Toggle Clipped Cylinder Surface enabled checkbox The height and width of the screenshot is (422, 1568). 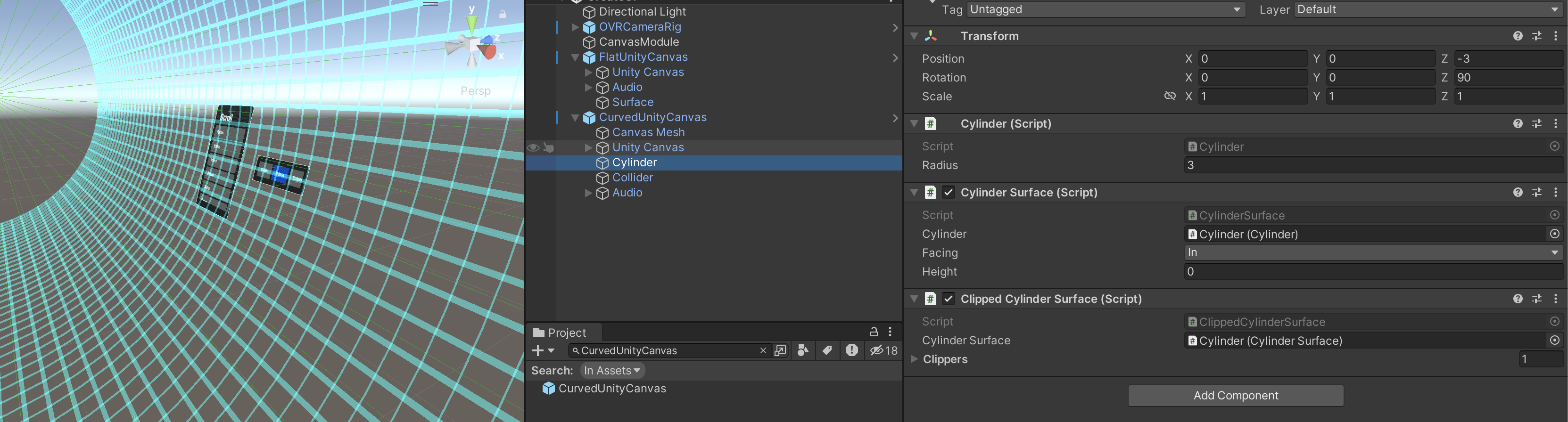[948, 299]
